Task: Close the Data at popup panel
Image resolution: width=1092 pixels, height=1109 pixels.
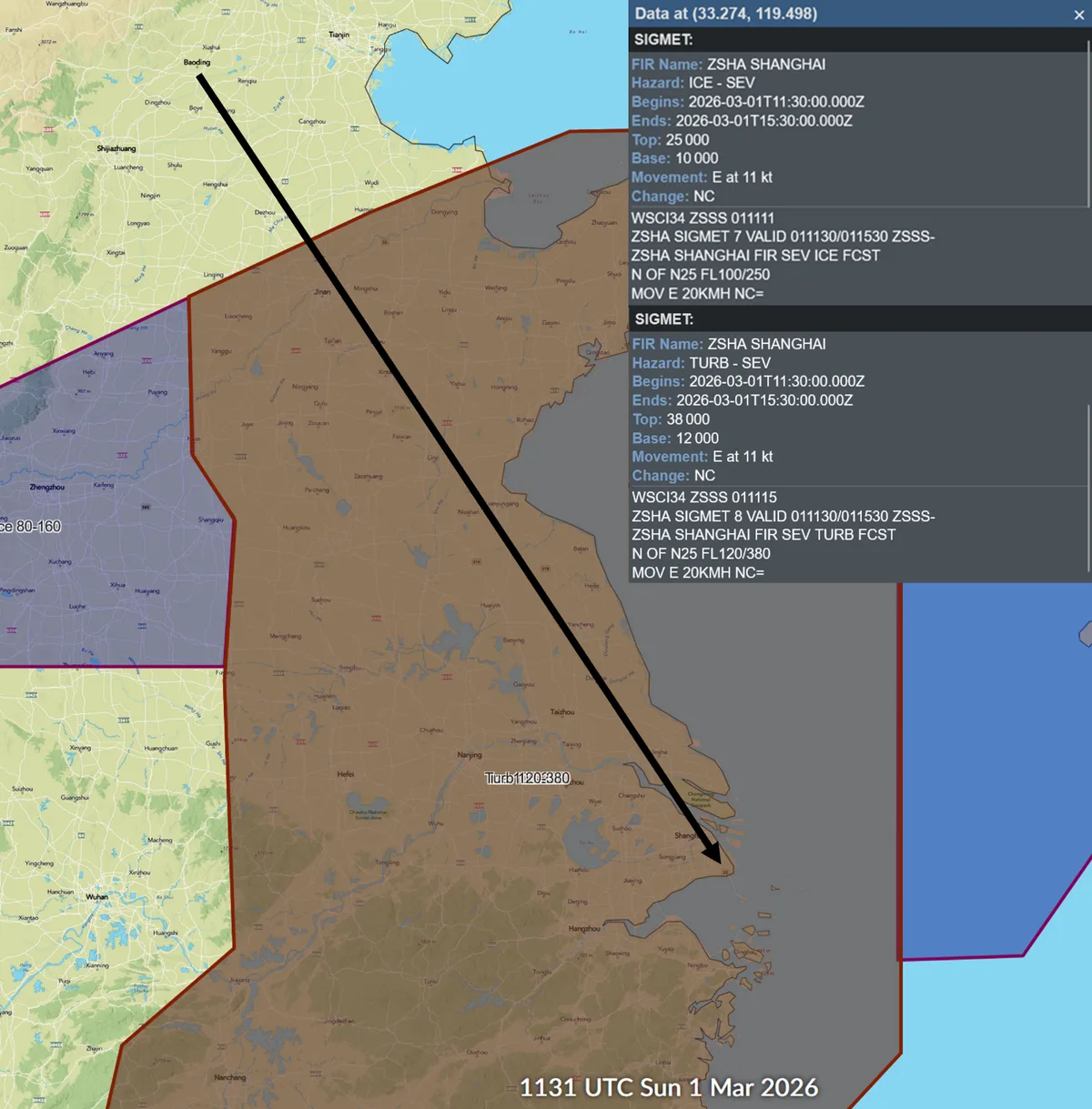Action: coord(1079,15)
